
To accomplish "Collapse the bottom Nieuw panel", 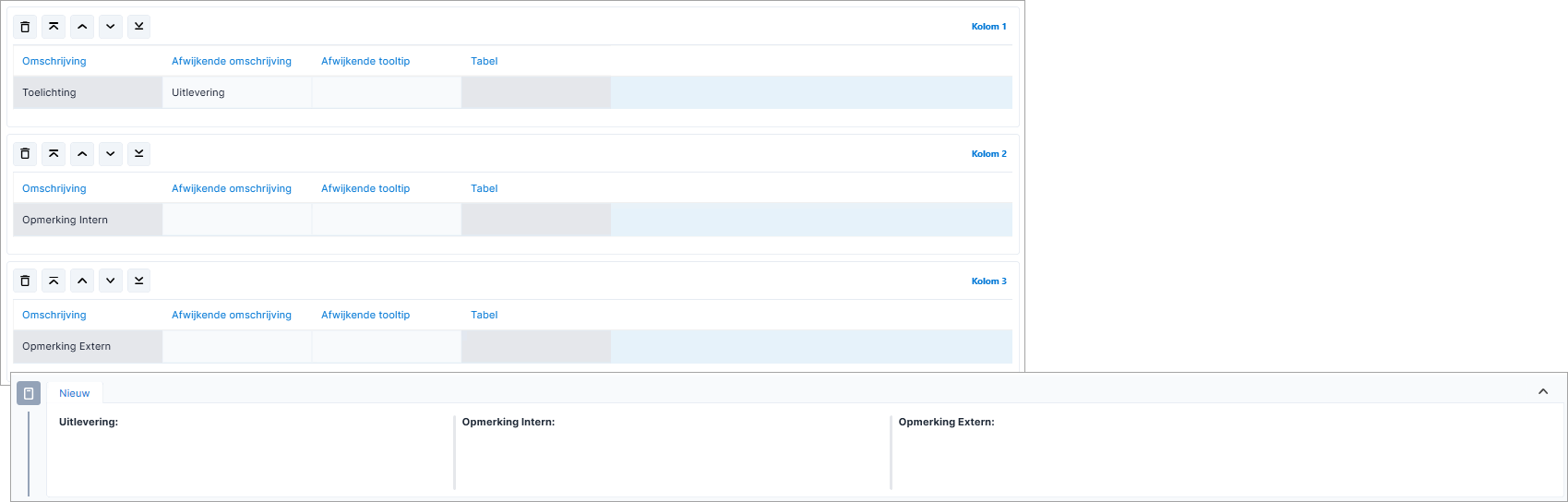I will (x=1543, y=392).
